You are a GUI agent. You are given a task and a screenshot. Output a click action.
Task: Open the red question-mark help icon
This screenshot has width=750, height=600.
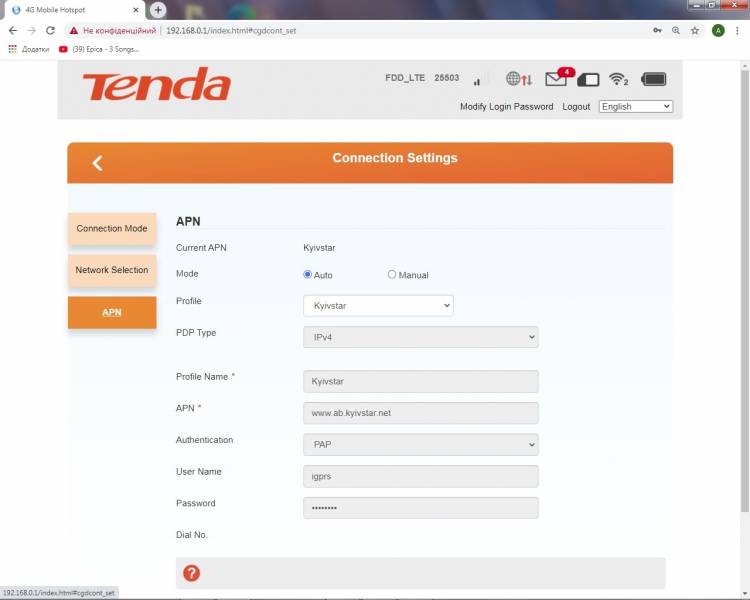191,573
